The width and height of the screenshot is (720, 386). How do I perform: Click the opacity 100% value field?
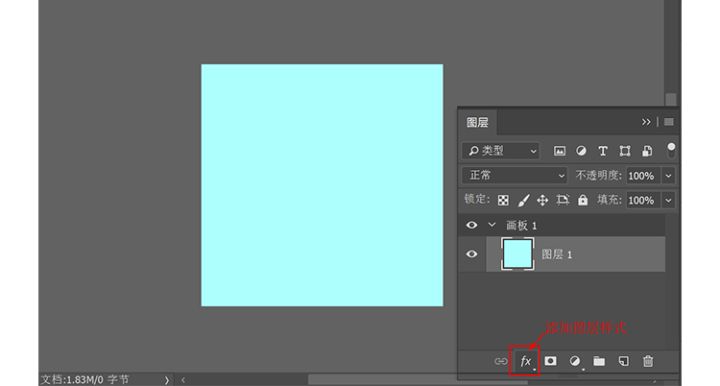click(x=643, y=176)
